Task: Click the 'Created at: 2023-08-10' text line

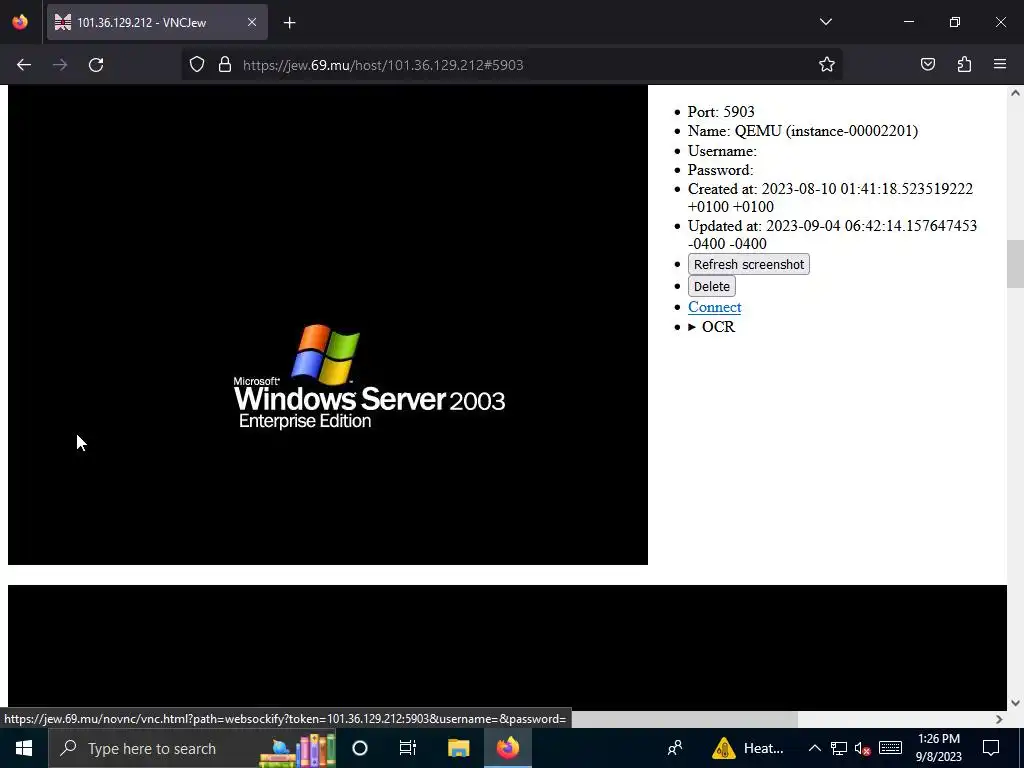Action: pos(830,198)
